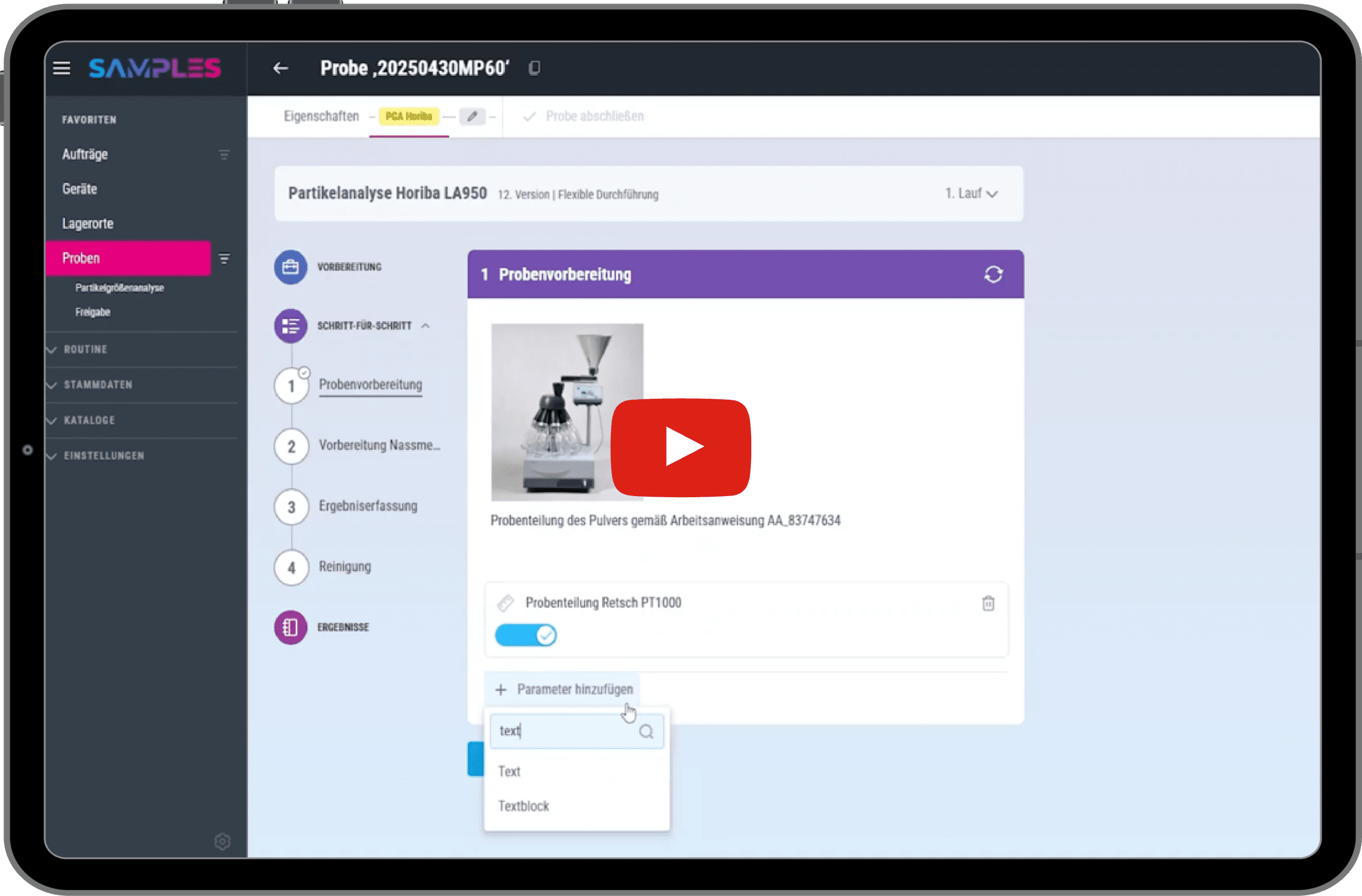1362x896 pixels.
Task: Click the pencil edit icon tab
Action: (x=472, y=116)
